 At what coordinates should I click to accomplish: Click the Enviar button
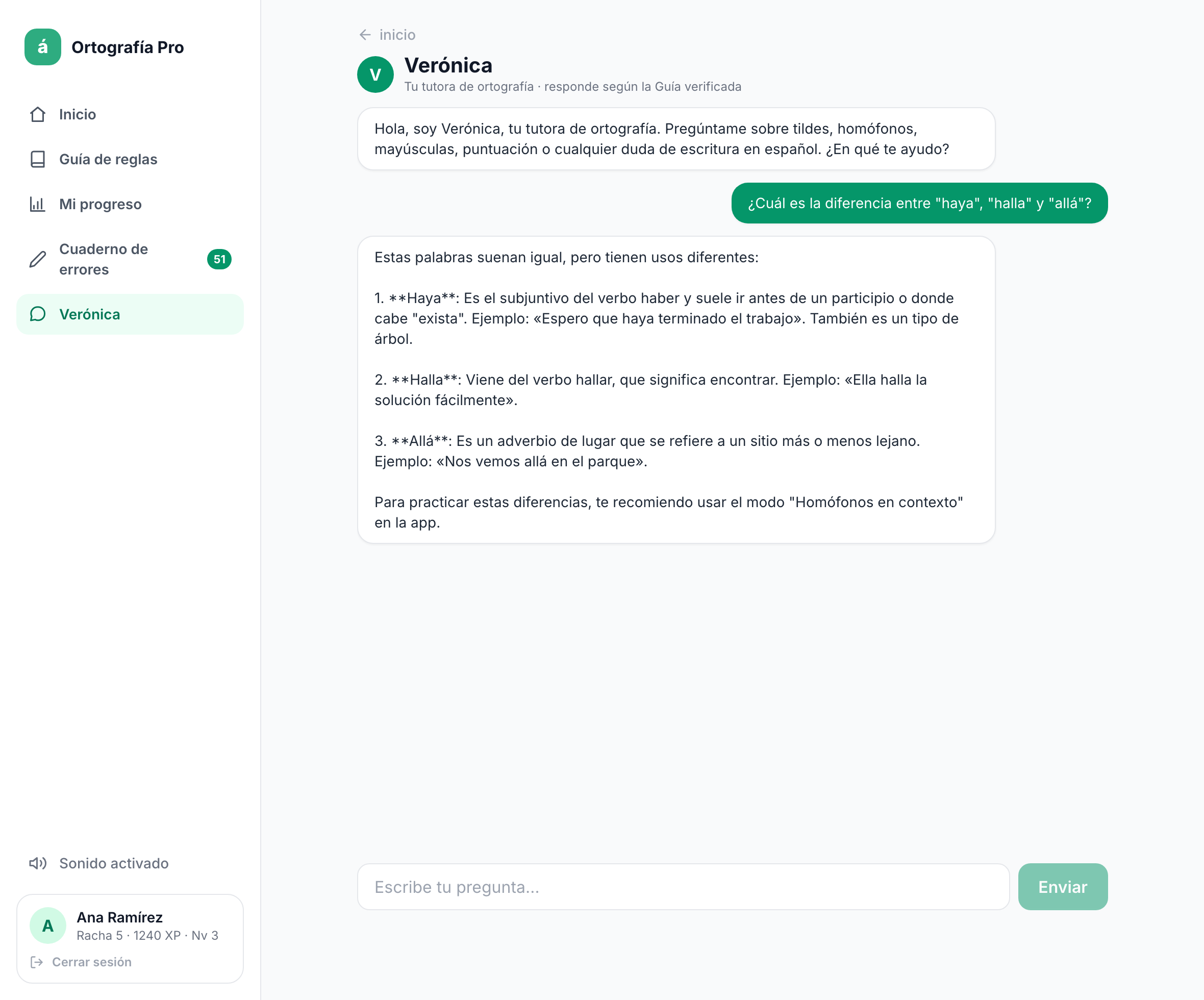point(1062,886)
